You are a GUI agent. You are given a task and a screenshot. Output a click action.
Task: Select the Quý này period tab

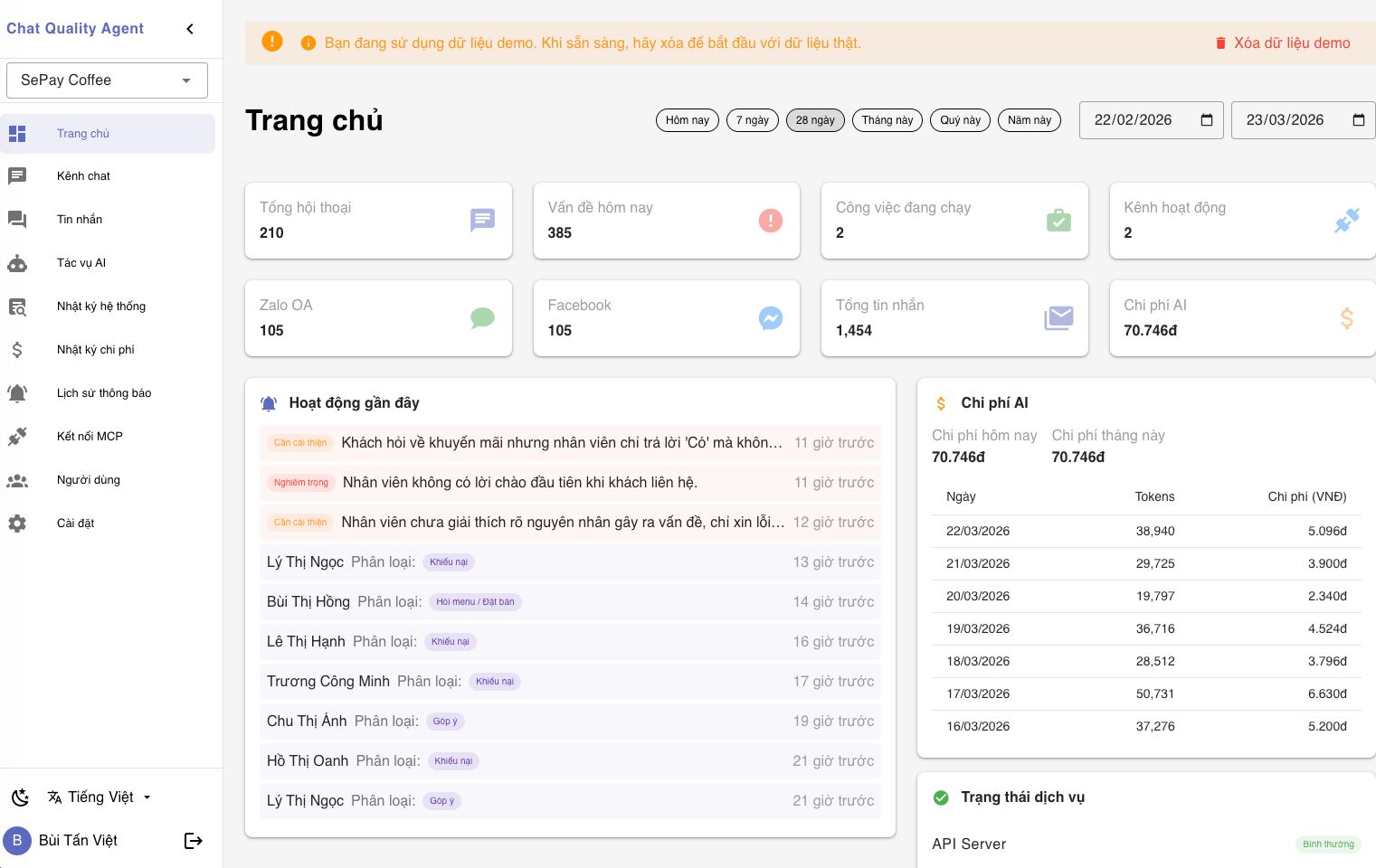pos(960,120)
